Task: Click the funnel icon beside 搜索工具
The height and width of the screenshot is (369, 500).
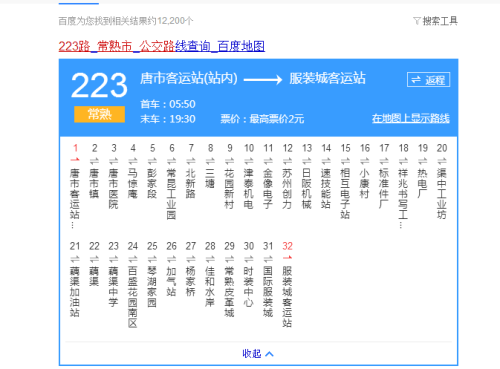Action: click(x=417, y=21)
